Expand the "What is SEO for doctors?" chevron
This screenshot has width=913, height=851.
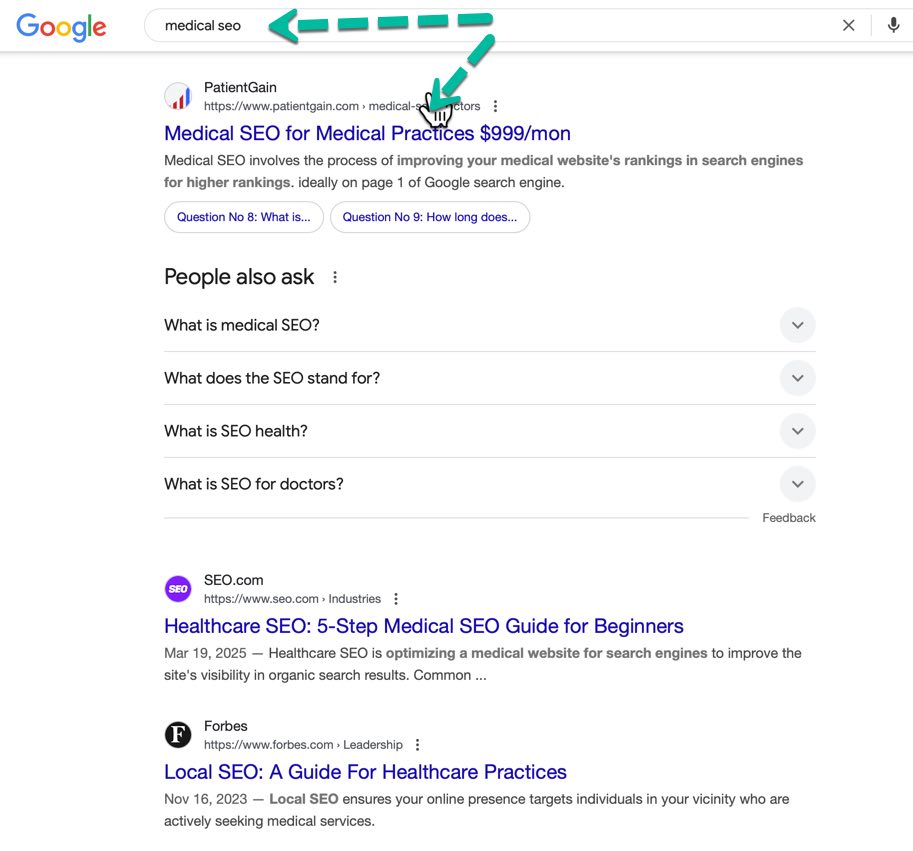coord(797,484)
